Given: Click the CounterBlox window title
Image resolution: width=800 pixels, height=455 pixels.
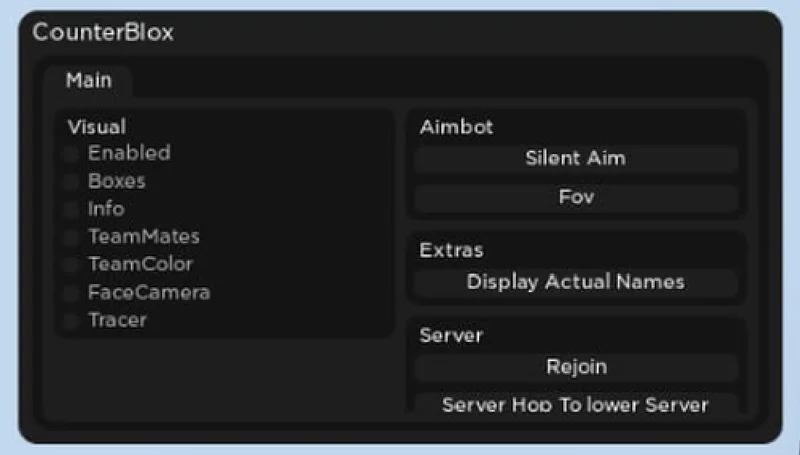Looking at the screenshot, I should 103,32.
